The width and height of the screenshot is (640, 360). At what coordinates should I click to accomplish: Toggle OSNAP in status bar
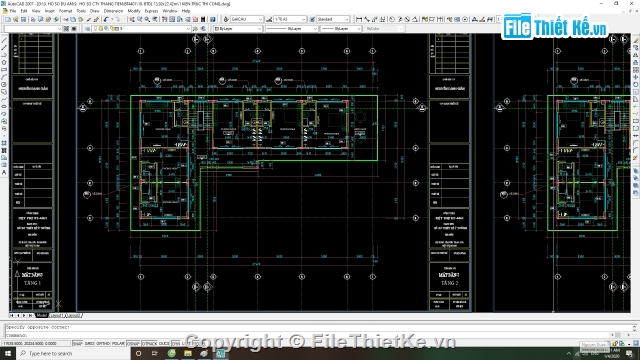click(x=133, y=344)
